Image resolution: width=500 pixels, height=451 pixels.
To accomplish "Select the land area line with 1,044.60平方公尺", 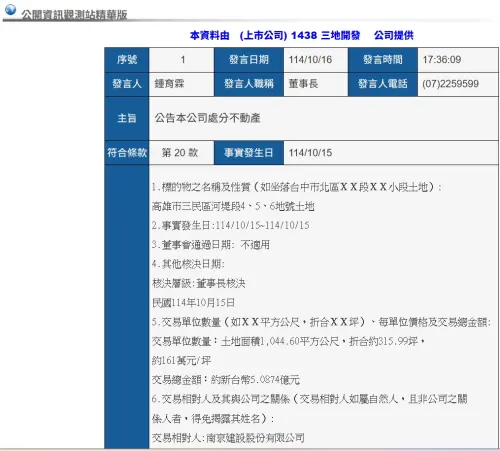I will [288, 341].
